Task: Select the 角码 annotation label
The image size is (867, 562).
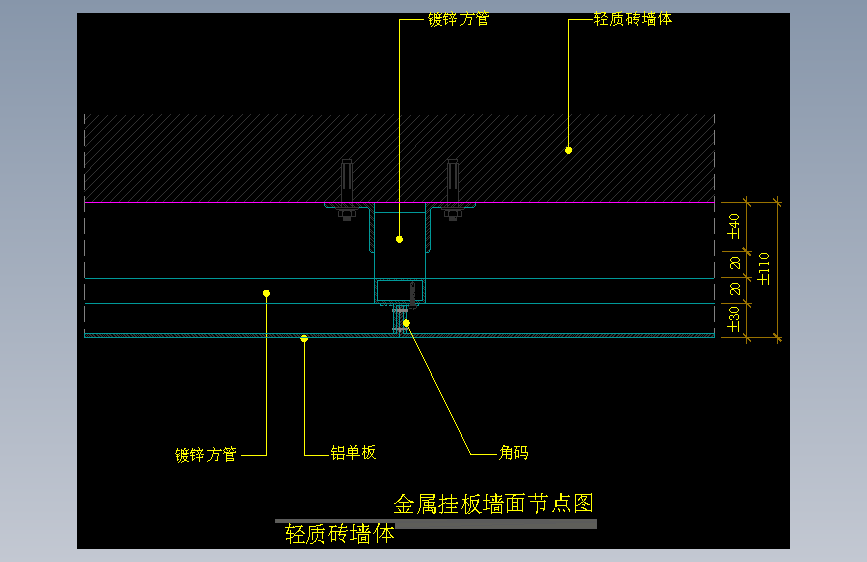Action: pos(513,452)
